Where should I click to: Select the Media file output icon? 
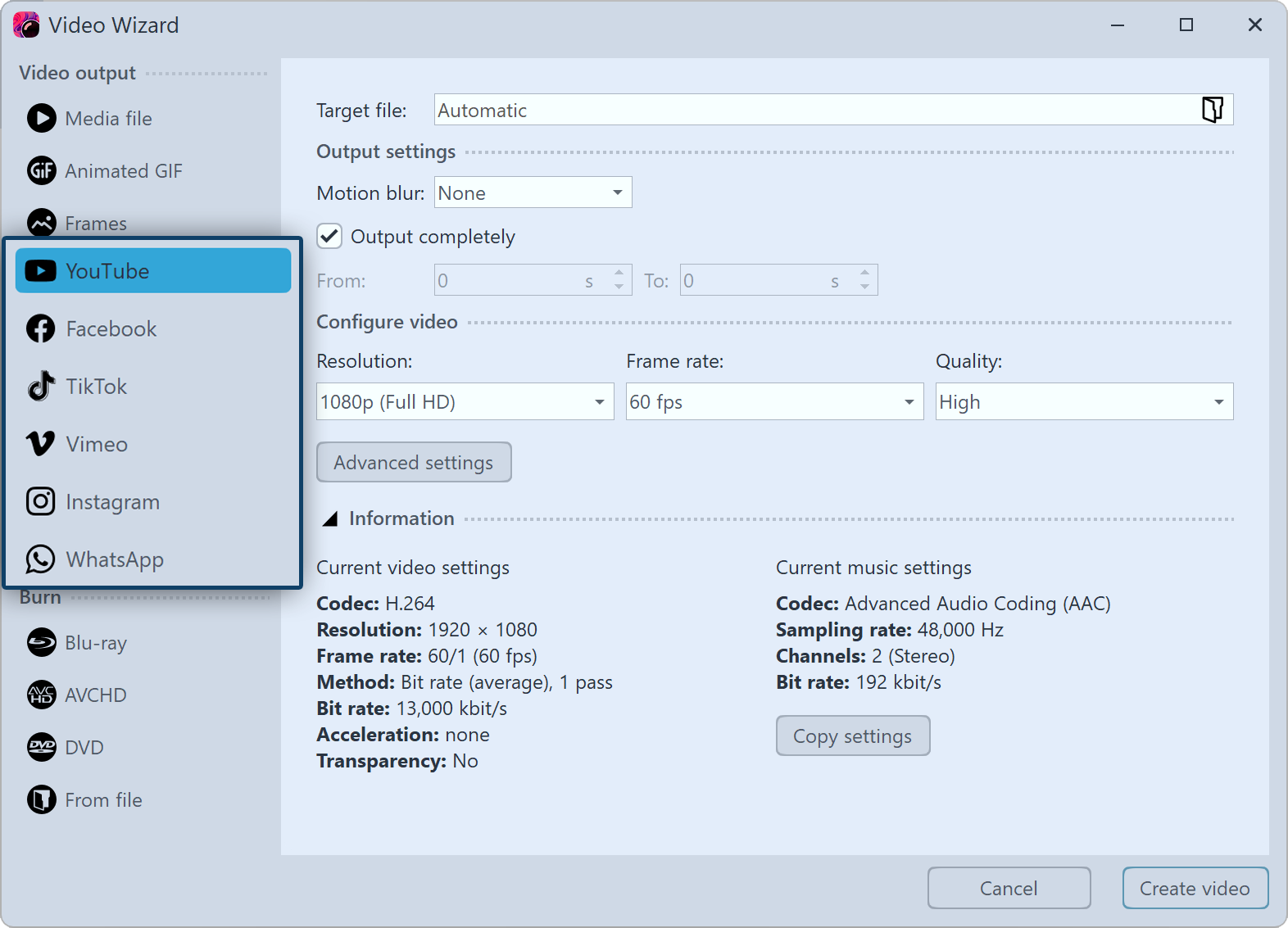tap(41, 119)
